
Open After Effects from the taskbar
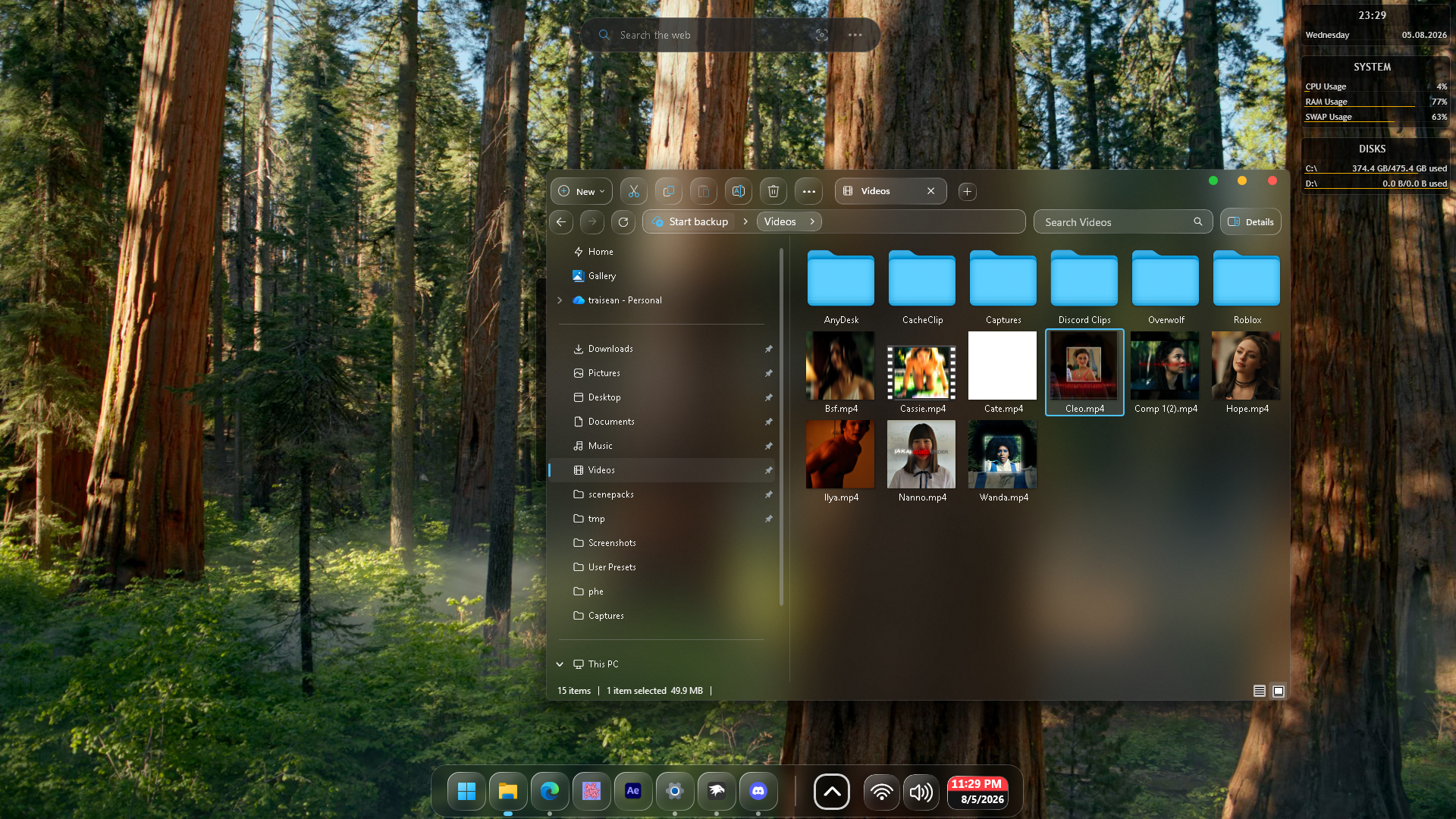pos(633,792)
